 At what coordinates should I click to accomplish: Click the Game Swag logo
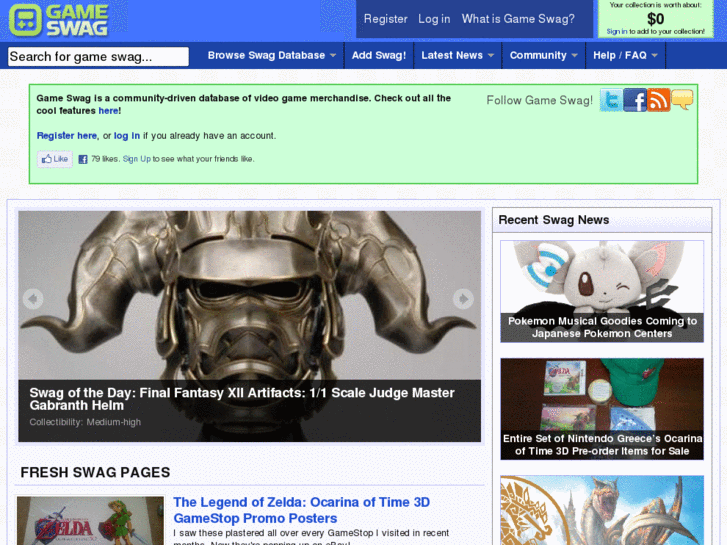pos(59,20)
